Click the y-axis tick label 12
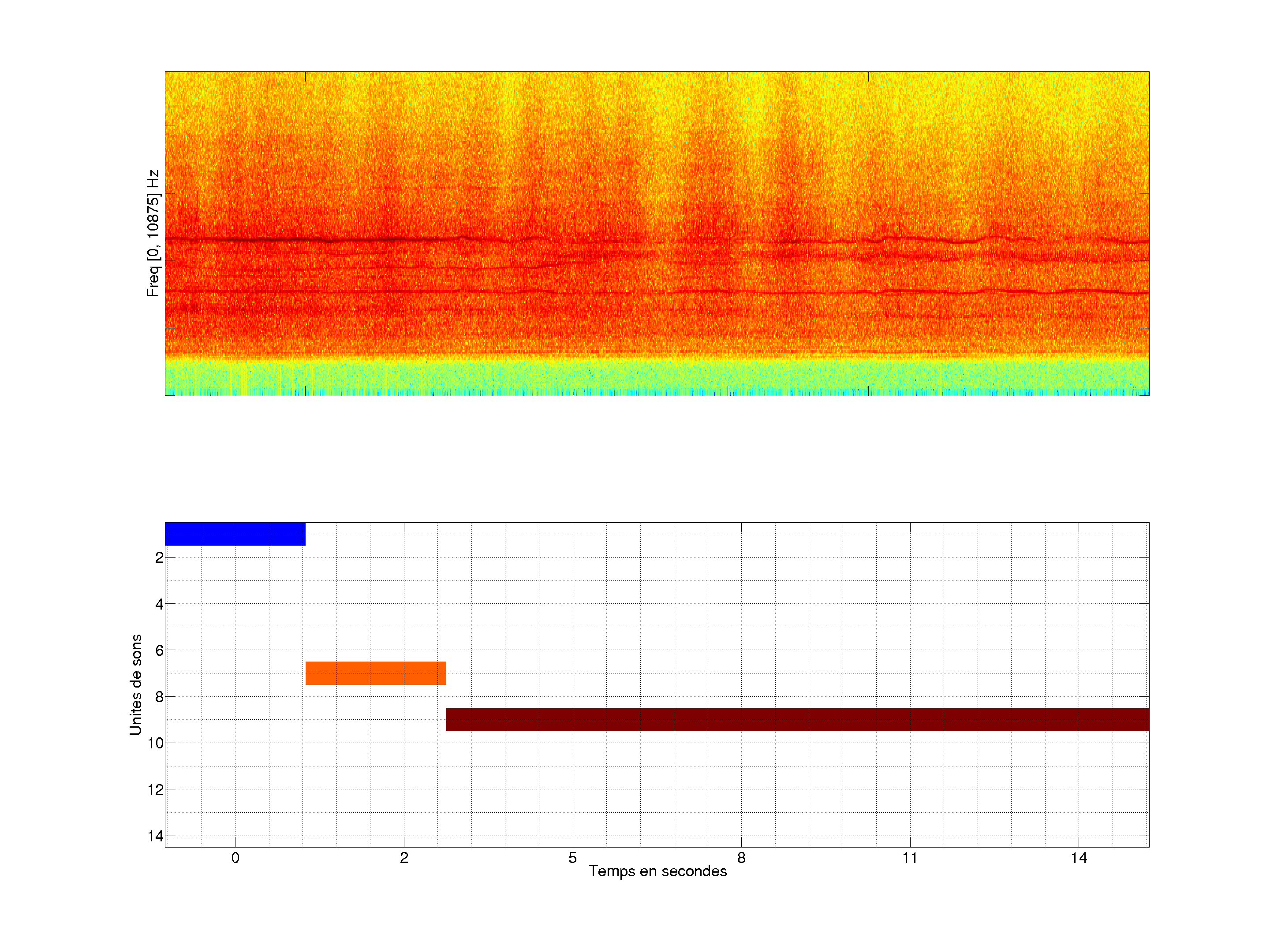The width and height of the screenshot is (1270, 952). [156, 790]
